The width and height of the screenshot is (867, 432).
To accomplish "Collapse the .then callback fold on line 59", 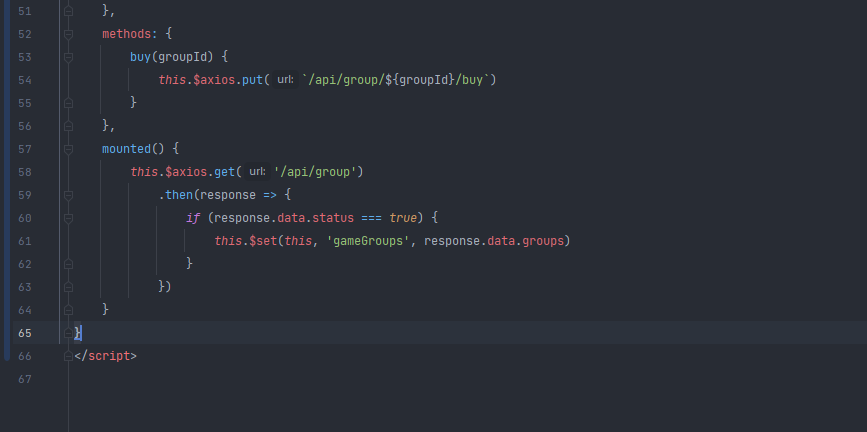I will tap(69, 195).
